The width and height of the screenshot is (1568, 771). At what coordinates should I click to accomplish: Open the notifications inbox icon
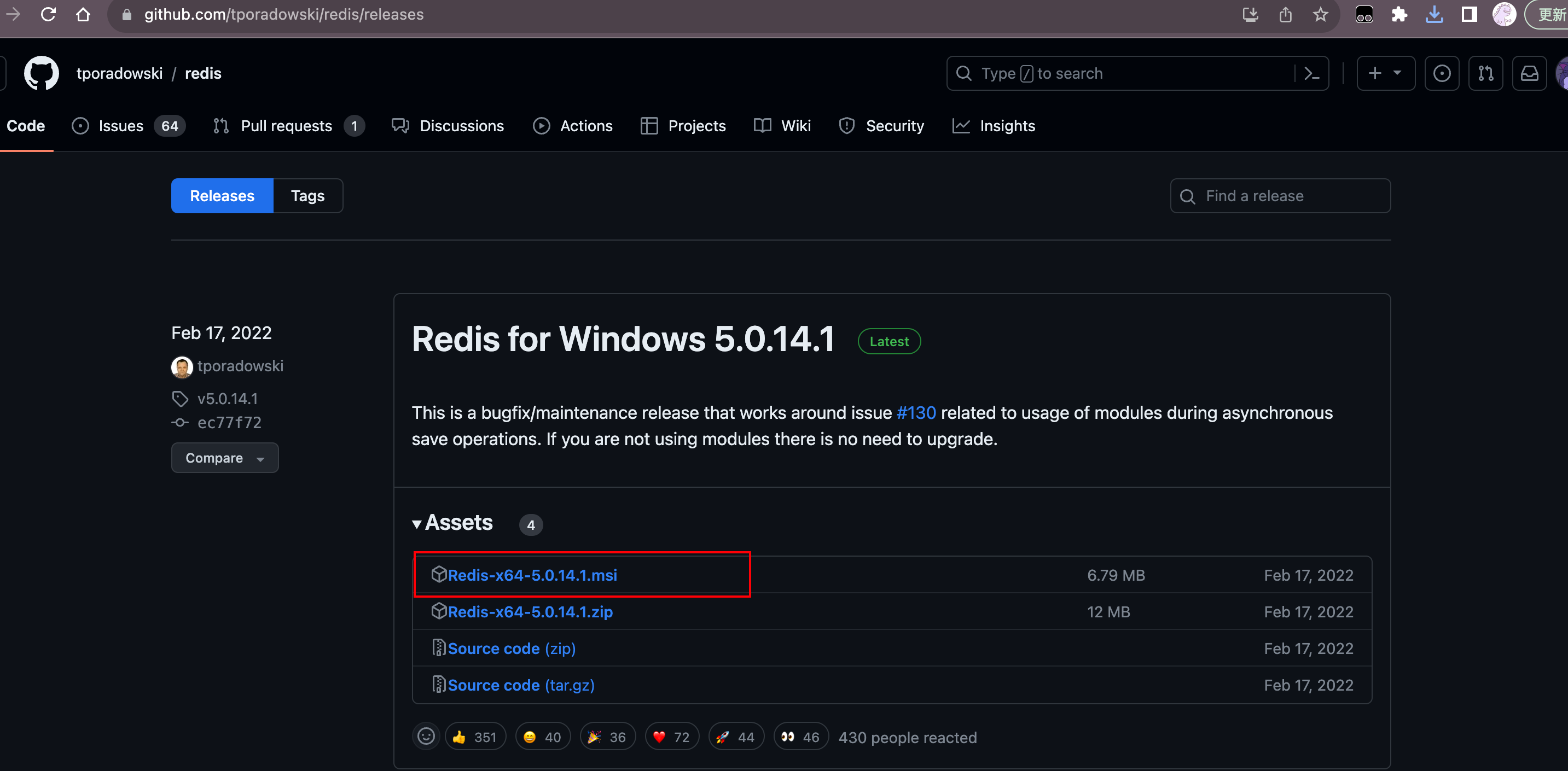coord(1530,73)
